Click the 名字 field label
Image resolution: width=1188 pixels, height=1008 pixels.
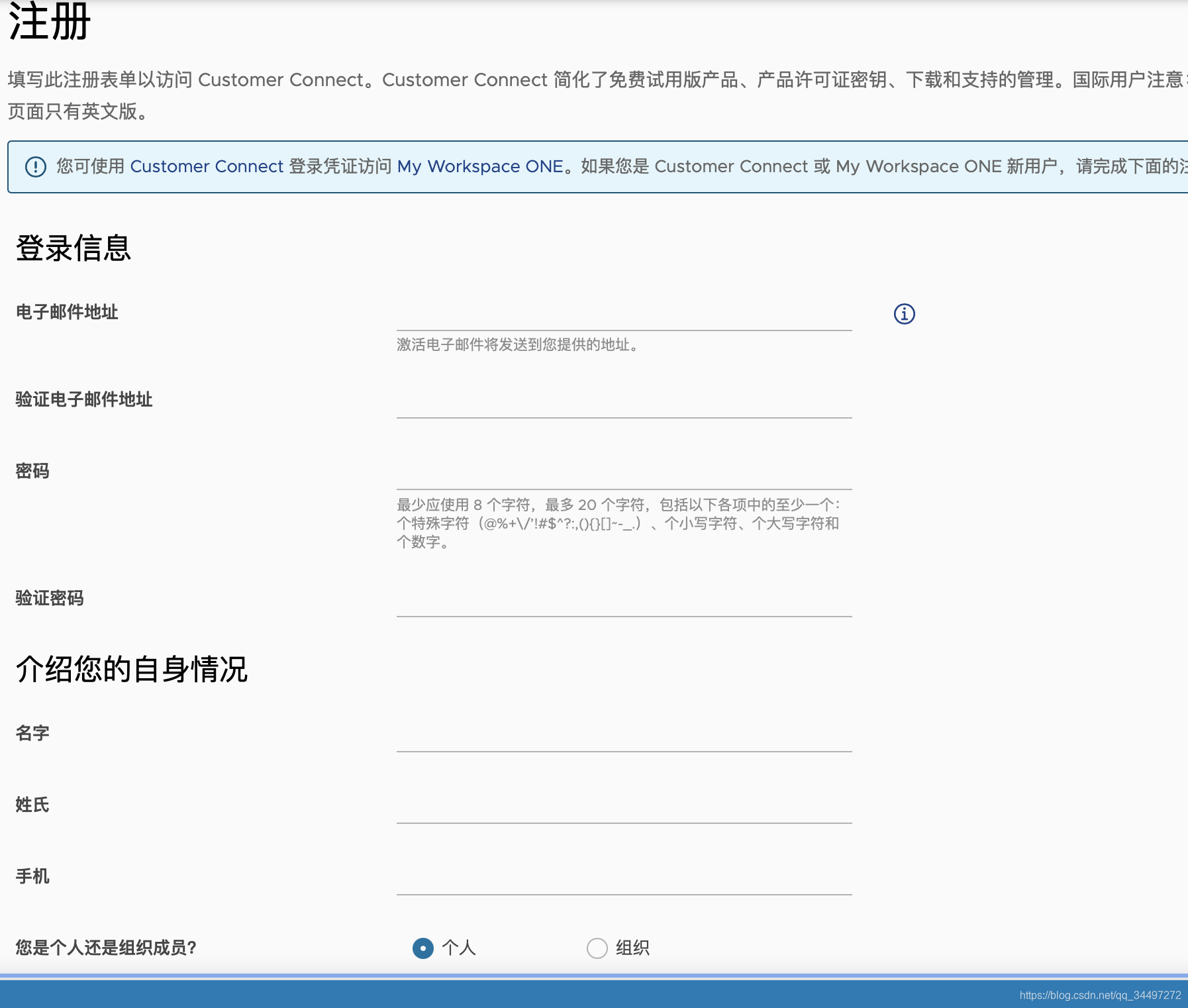pos(32,733)
